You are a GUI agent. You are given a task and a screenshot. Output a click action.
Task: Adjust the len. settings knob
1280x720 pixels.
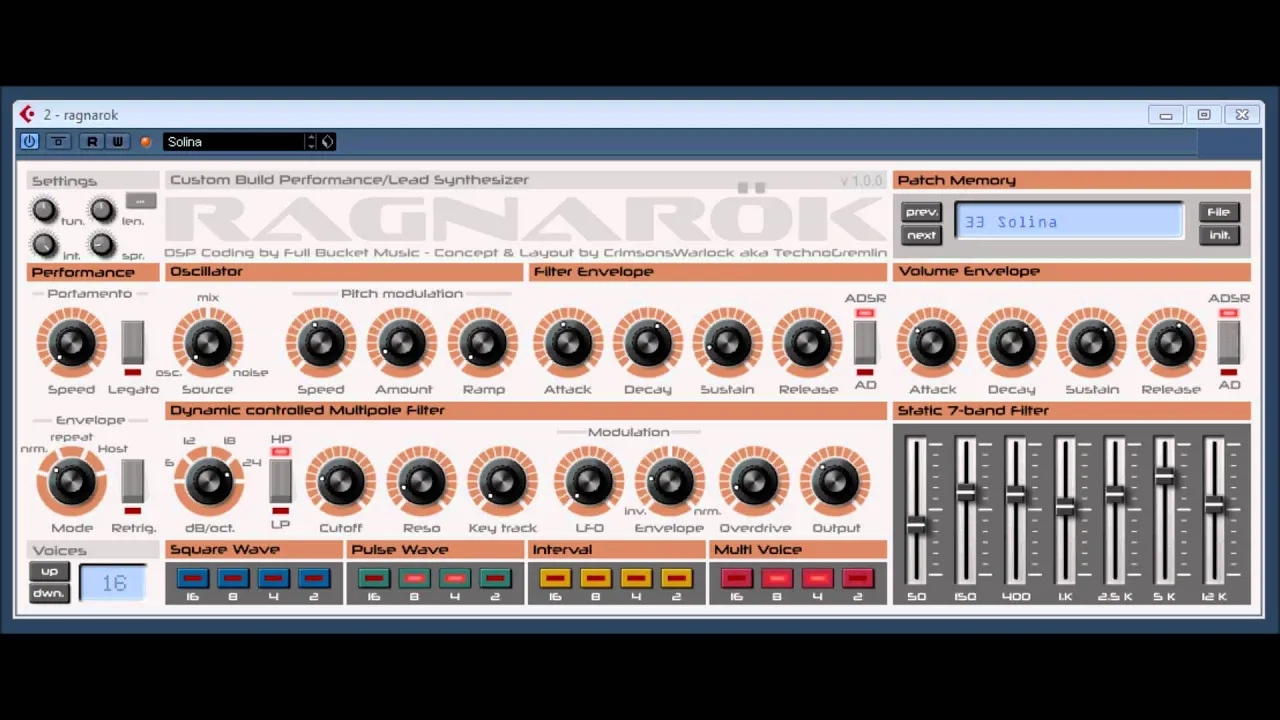(102, 209)
